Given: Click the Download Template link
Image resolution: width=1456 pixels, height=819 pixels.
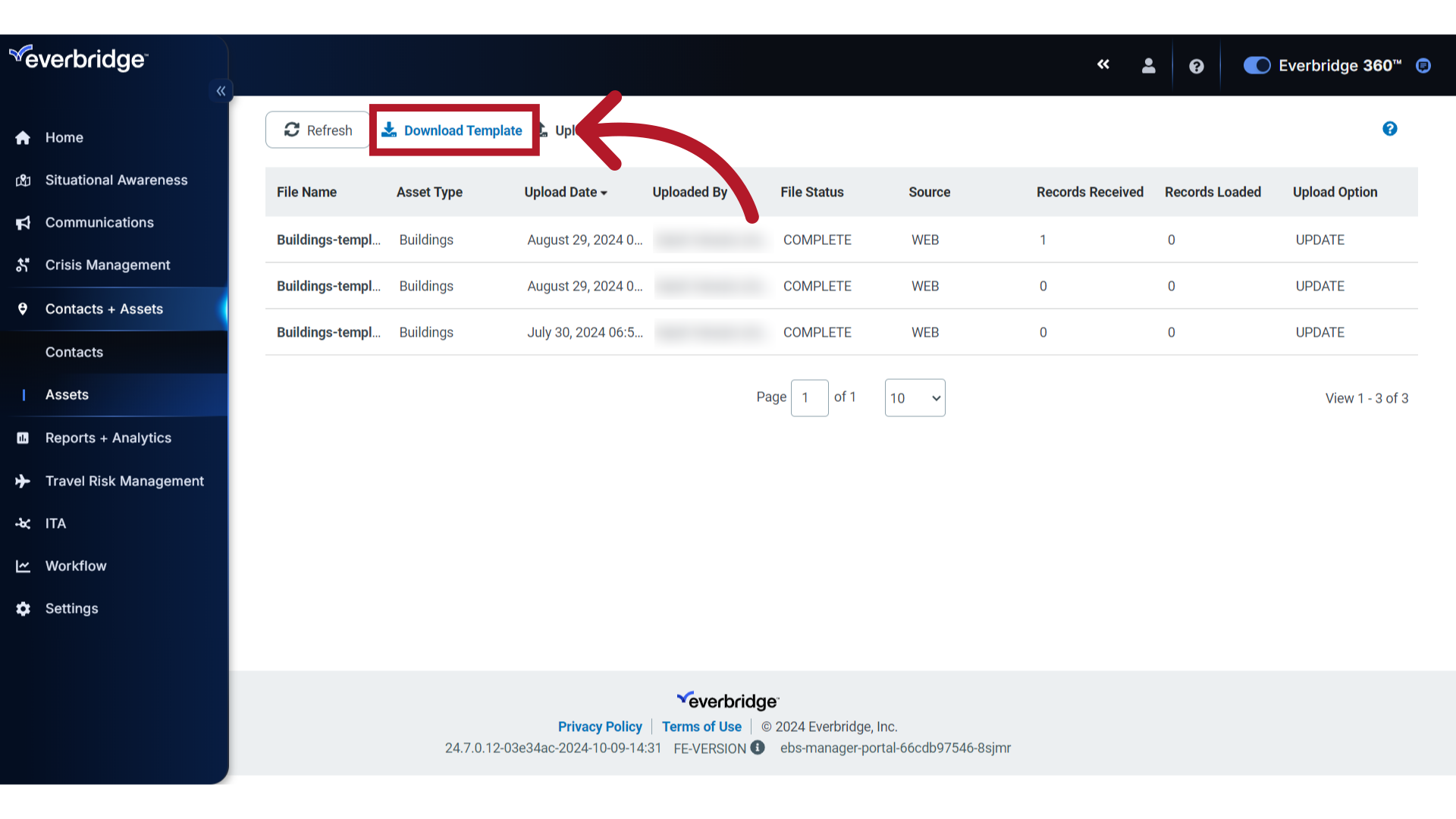Looking at the screenshot, I should pyautogui.click(x=453, y=130).
